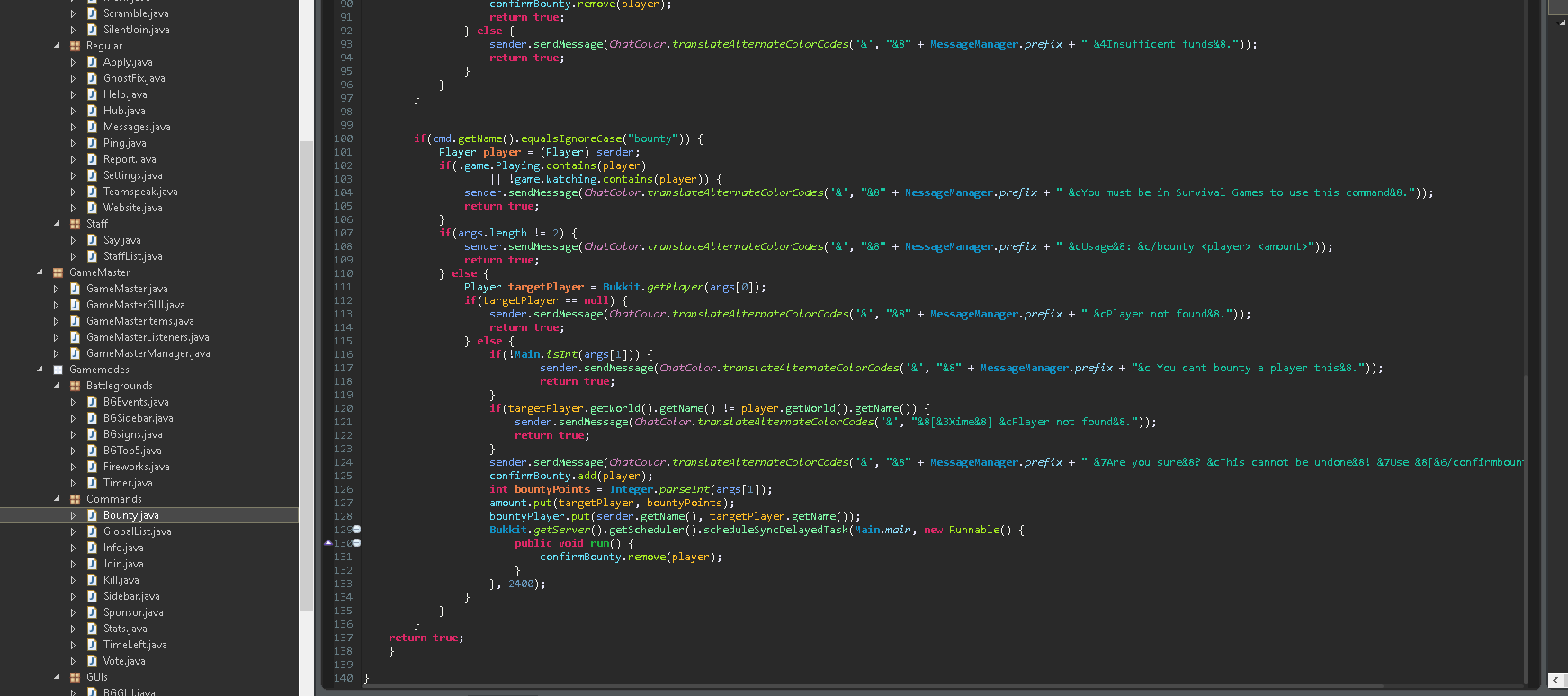
Task: Click the Commands package icon
Action: click(x=75, y=499)
